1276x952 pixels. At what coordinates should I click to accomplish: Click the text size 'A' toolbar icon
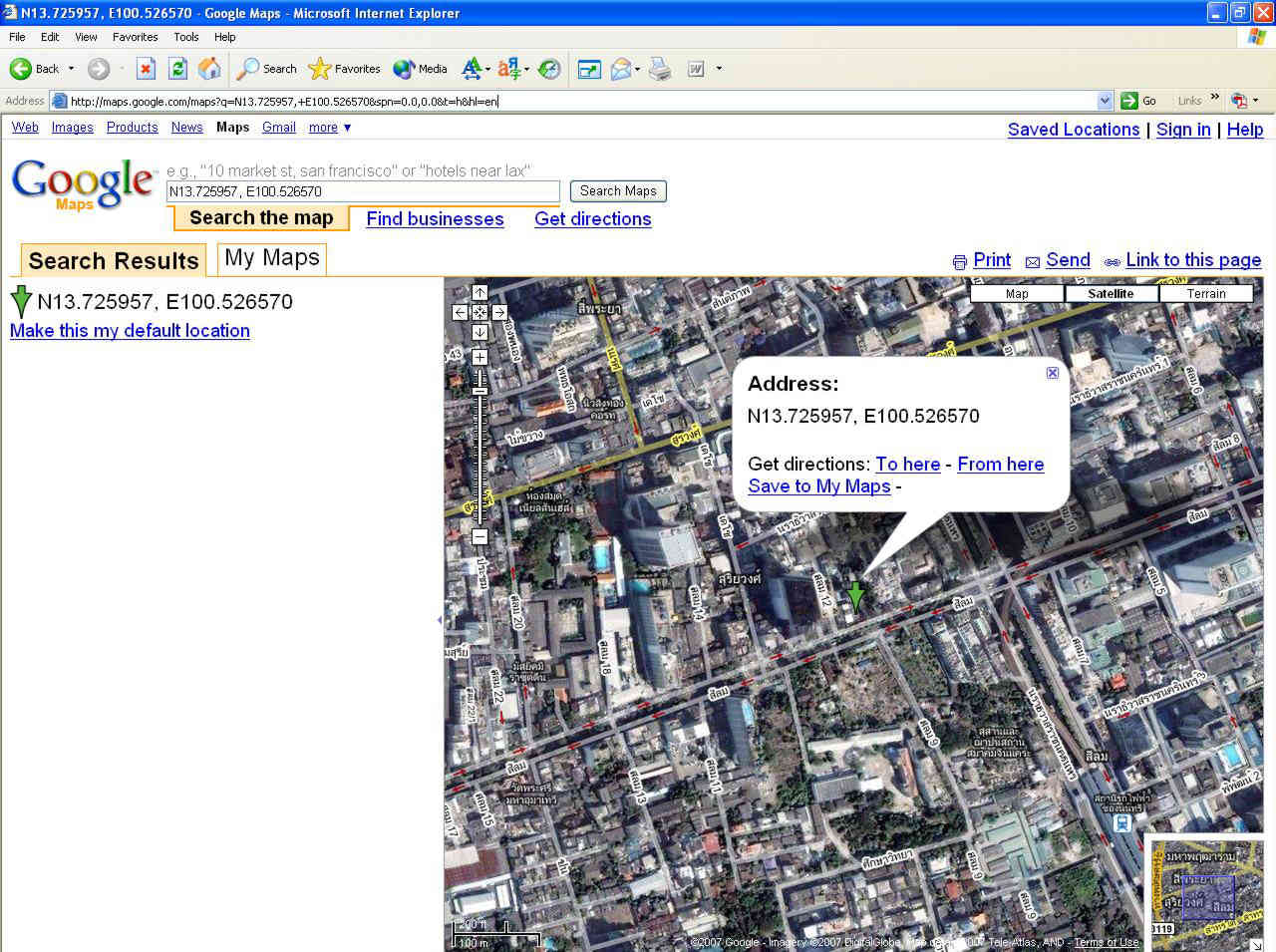click(472, 69)
